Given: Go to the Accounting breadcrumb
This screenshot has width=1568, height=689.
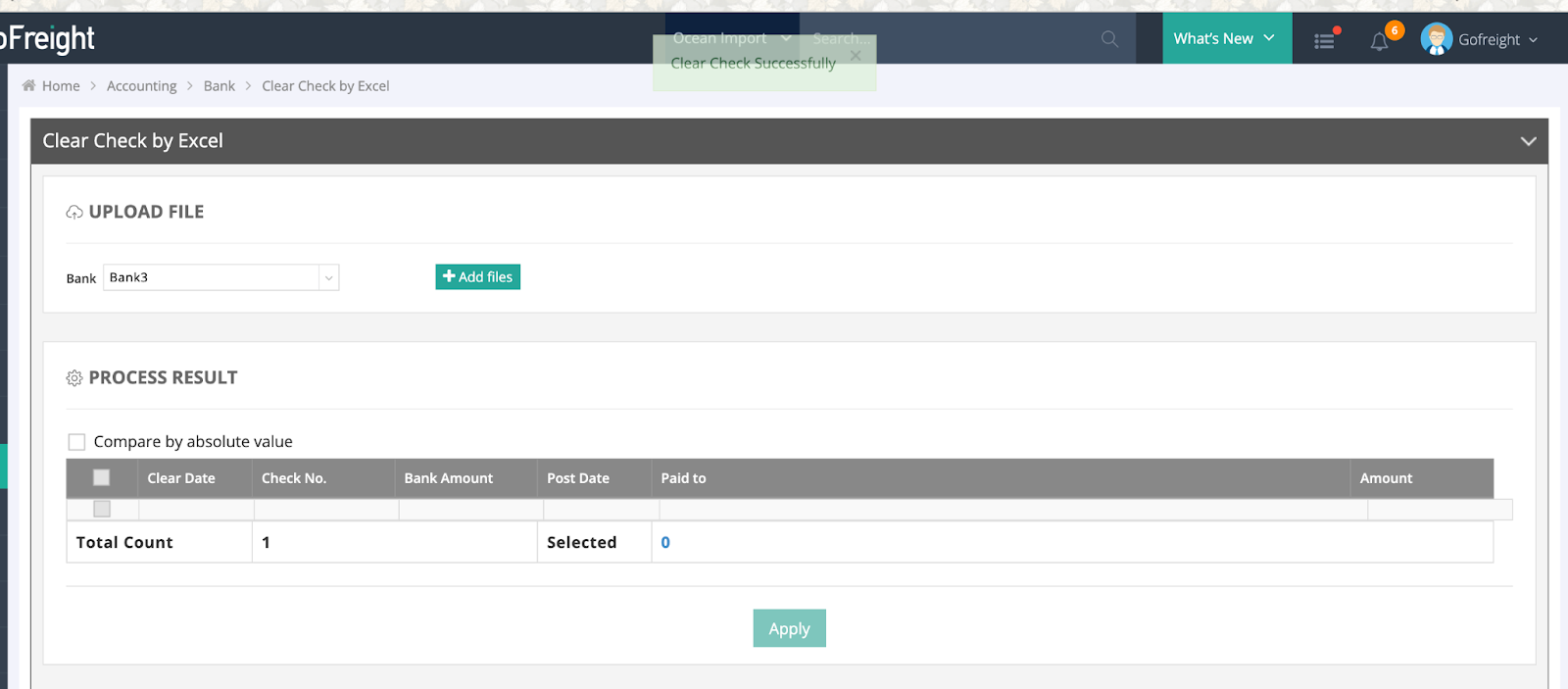Looking at the screenshot, I should point(141,86).
